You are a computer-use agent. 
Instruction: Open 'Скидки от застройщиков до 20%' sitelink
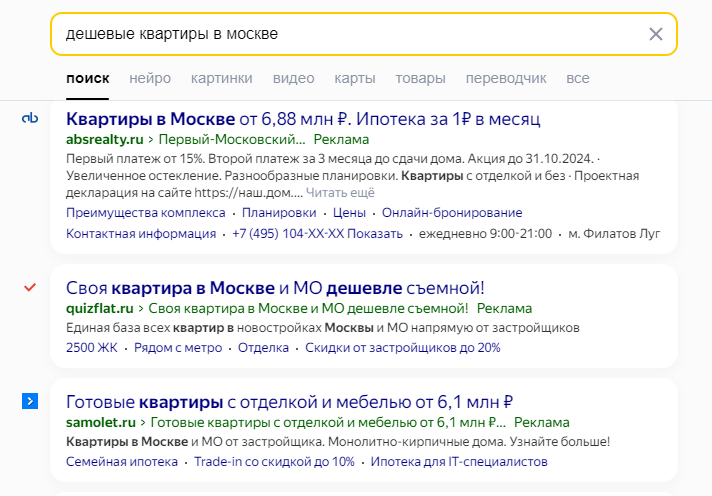(402, 347)
